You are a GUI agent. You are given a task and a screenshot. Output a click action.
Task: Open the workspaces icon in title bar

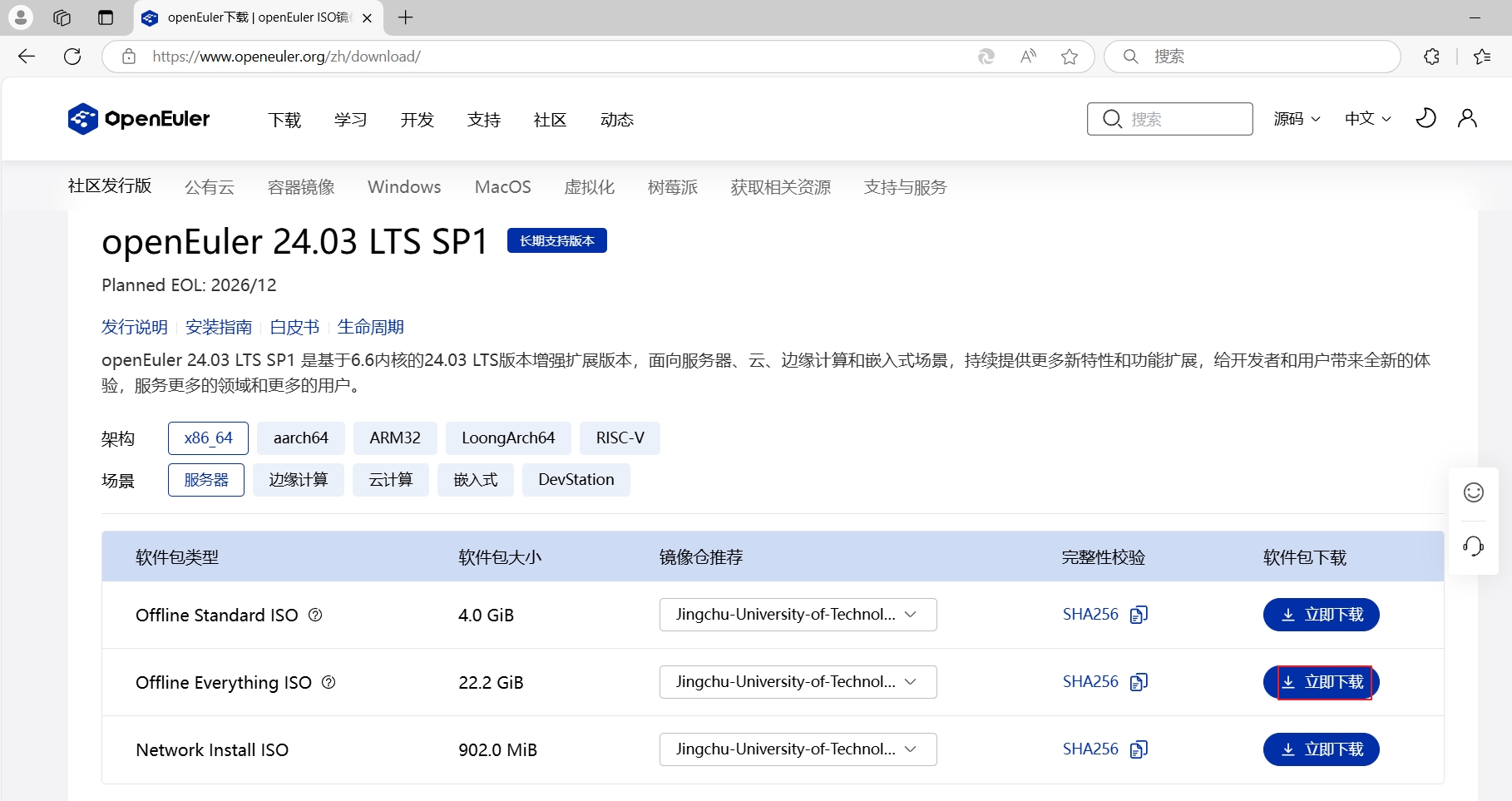point(62,17)
